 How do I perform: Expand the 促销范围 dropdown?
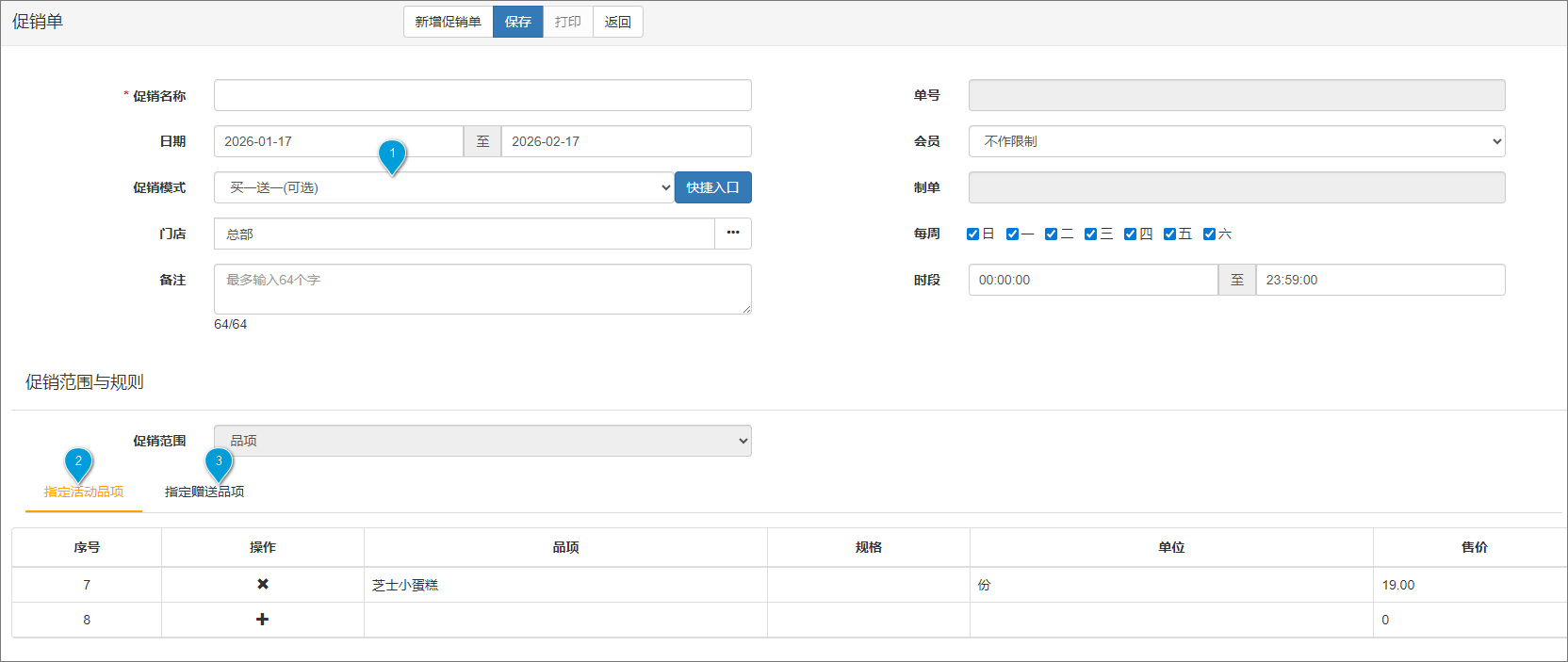[x=482, y=441]
